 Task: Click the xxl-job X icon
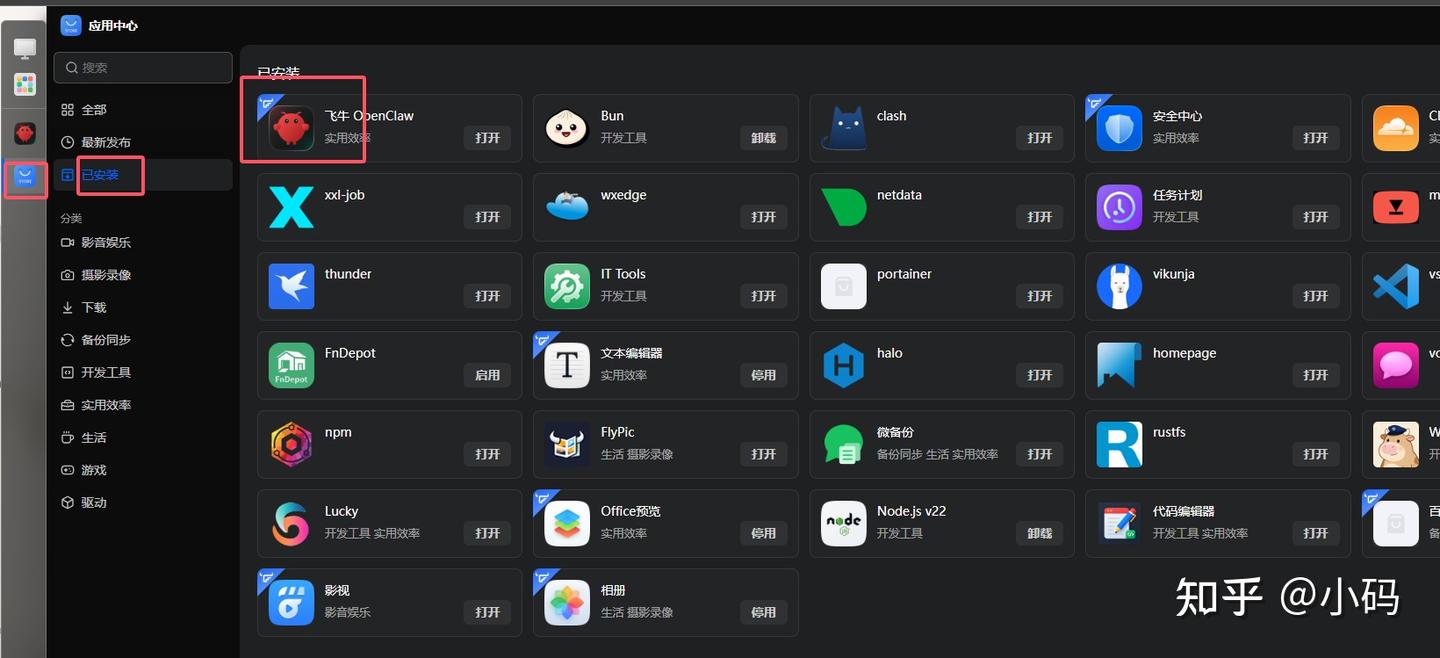click(x=291, y=207)
